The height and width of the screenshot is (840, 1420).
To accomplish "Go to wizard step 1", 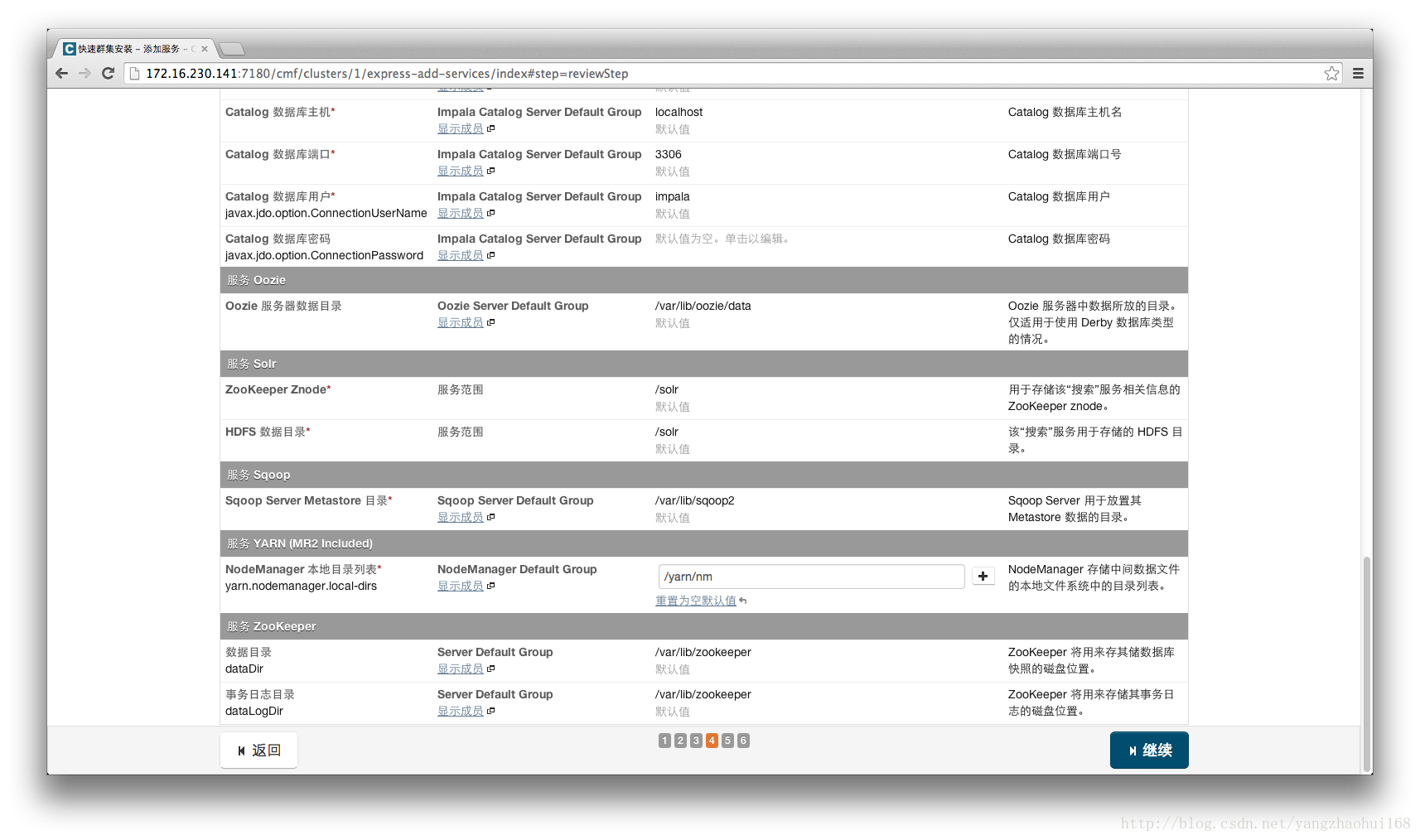I will (664, 741).
